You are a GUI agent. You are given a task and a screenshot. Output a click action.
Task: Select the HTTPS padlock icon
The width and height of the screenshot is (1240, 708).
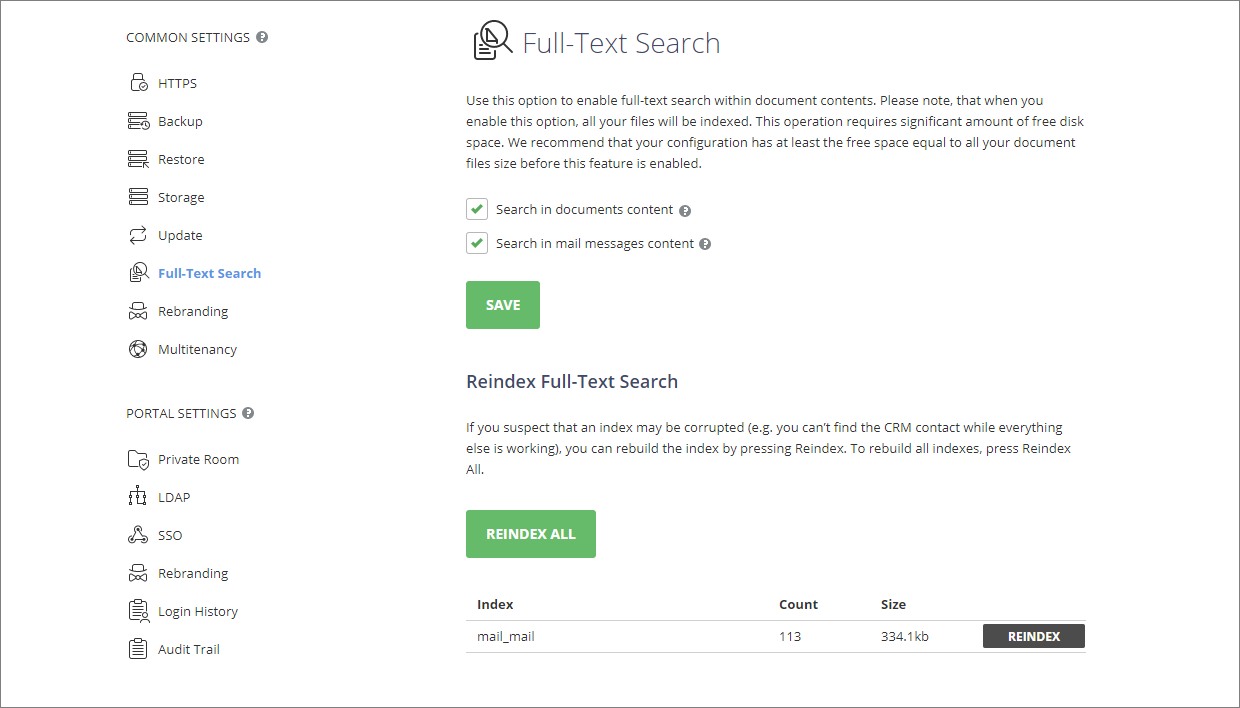pyautogui.click(x=139, y=82)
